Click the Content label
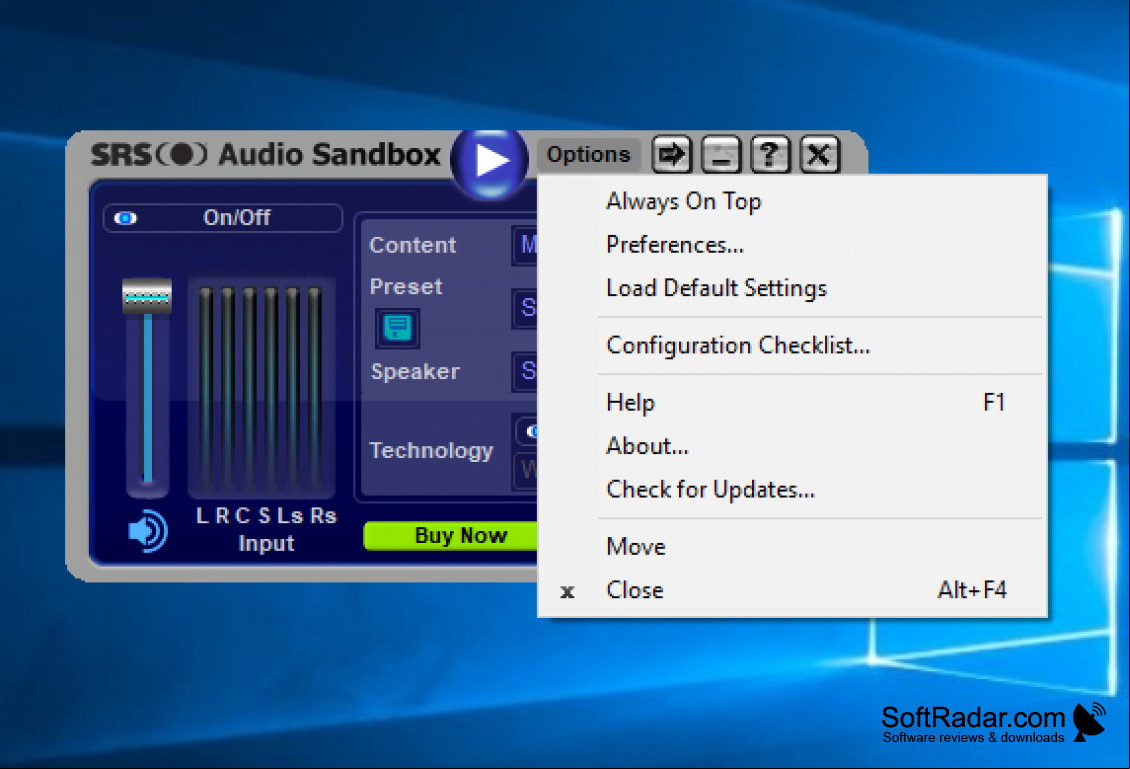The width and height of the screenshot is (1130, 769). tap(412, 245)
